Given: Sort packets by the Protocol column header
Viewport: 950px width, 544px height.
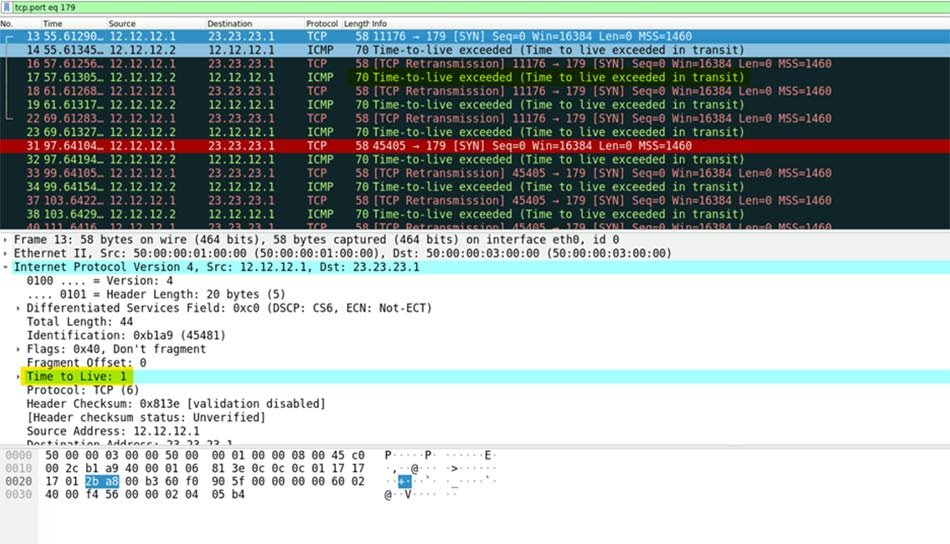Looking at the screenshot, I should coord(322,23).
